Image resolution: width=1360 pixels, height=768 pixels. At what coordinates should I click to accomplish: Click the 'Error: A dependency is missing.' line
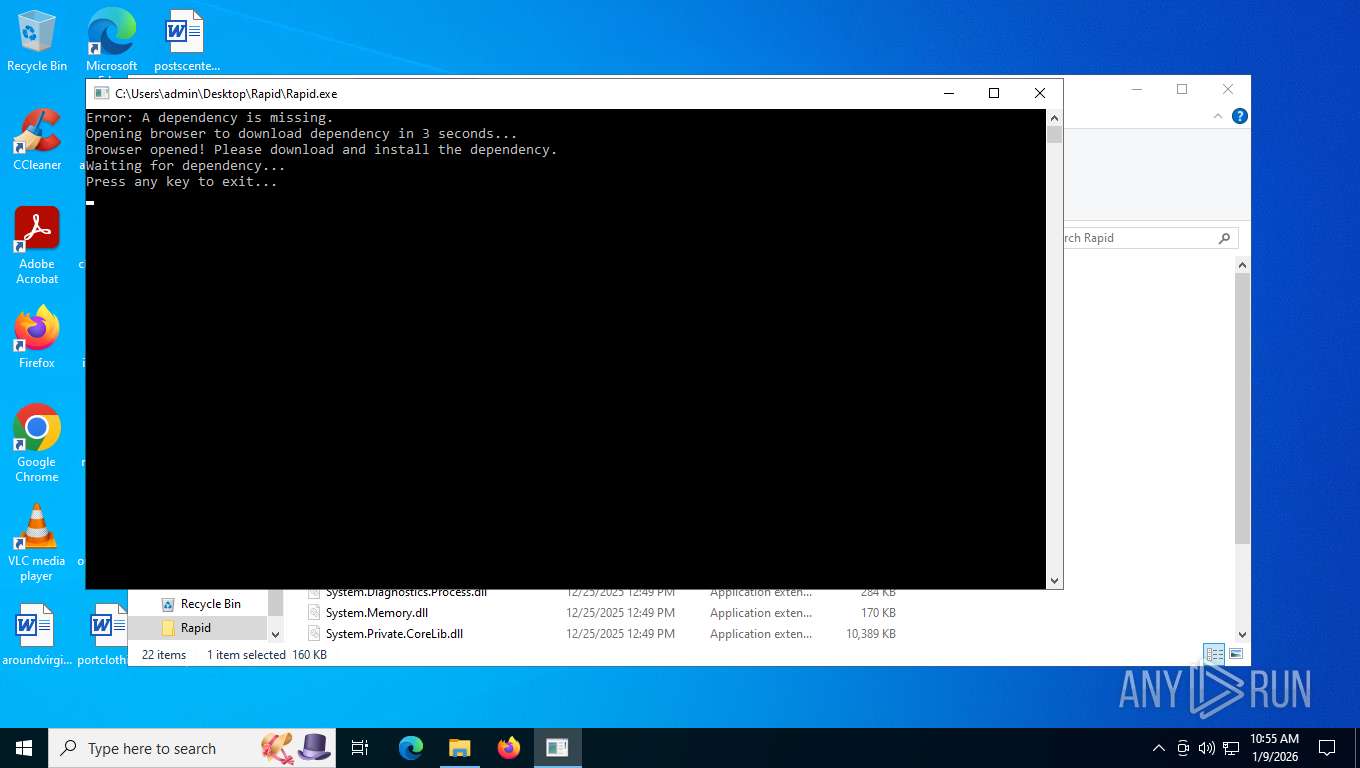[x=210, y=118]
